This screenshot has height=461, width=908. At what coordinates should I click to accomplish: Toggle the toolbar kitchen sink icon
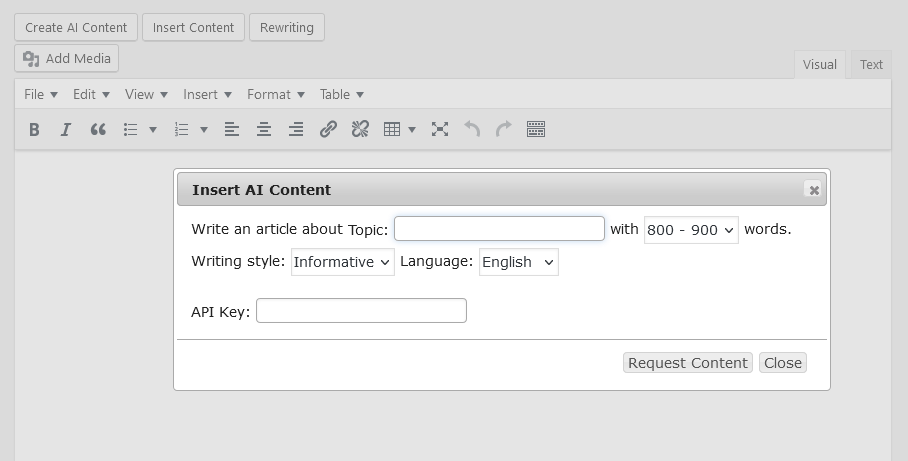coord(536,129)
